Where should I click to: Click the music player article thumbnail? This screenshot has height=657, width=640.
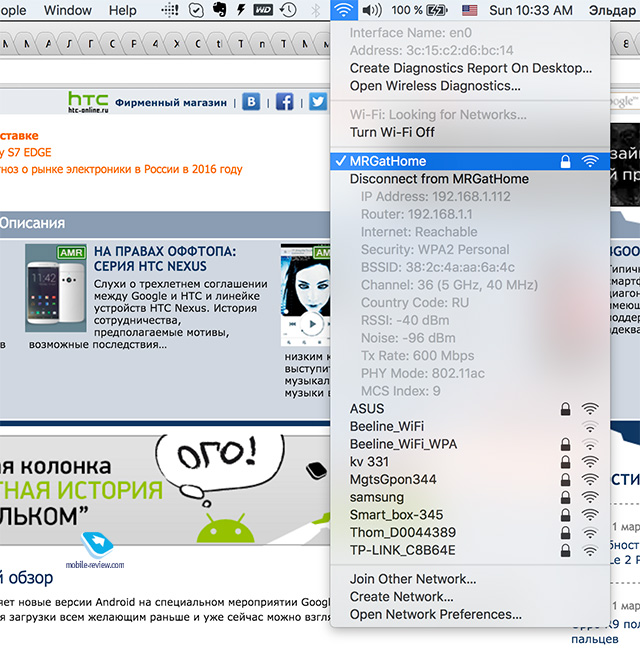(x=306, y=295)
